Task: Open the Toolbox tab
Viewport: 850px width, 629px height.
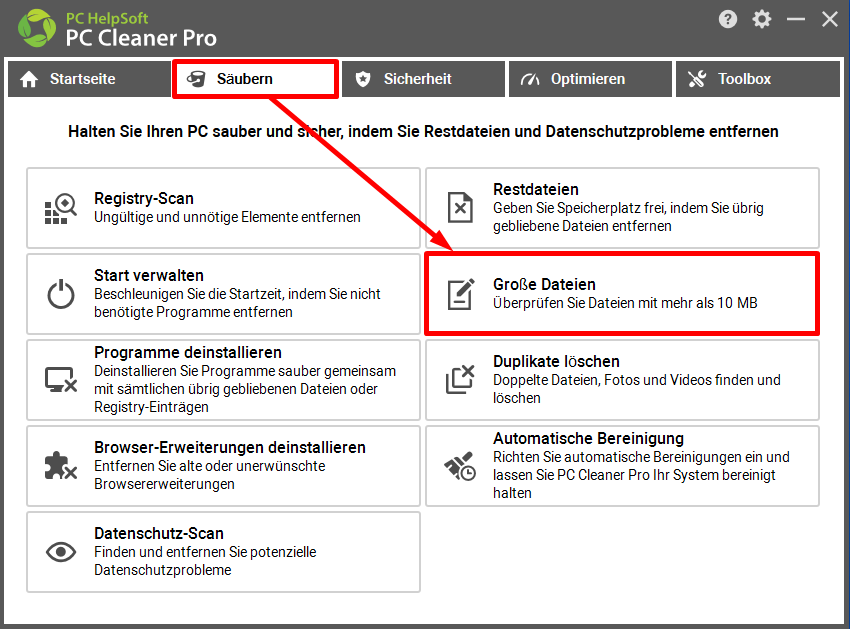Action: [x=757, y=79]
